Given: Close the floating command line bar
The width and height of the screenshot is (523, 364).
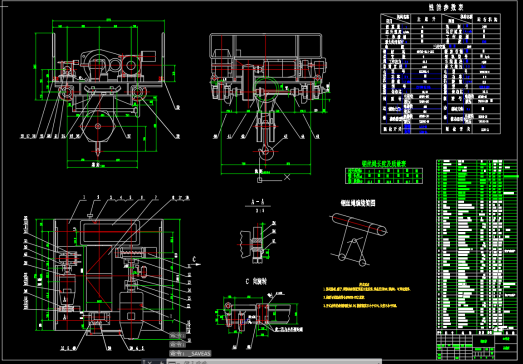Looking at the screenshot, I should (150, 362).
